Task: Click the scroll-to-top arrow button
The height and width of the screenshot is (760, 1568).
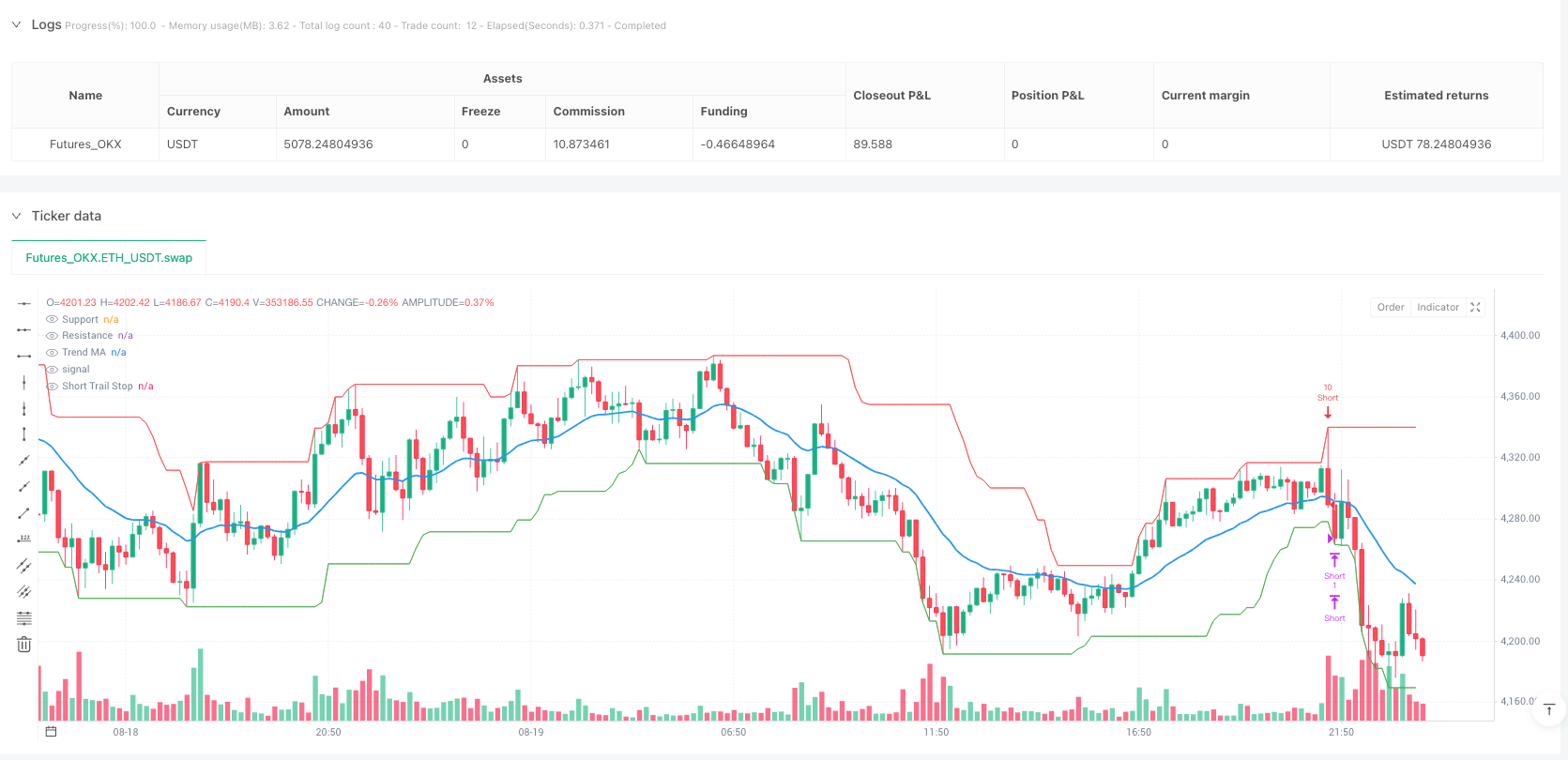Action: [1549, 710]
